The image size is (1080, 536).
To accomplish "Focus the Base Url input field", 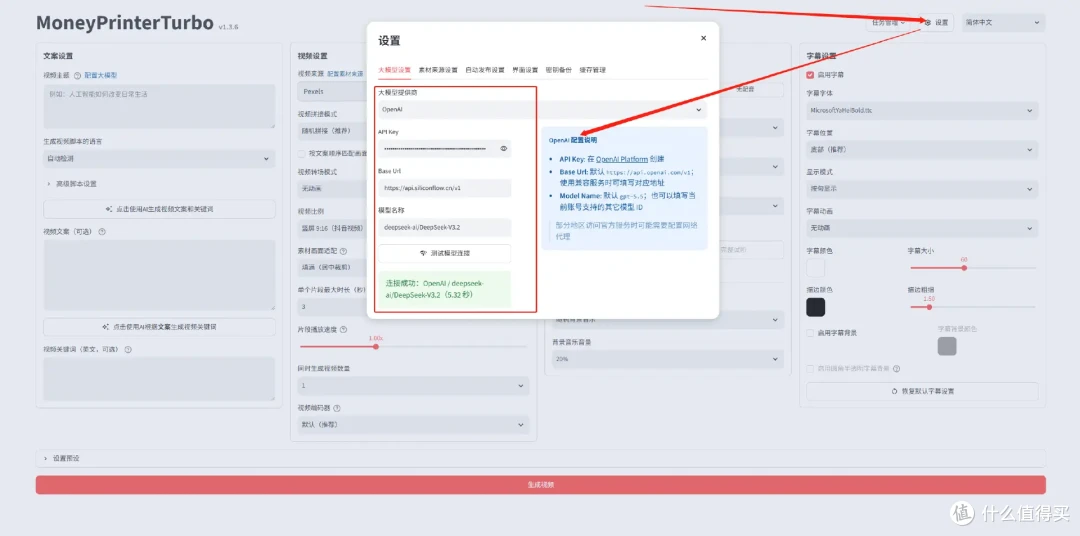I will (444, 188).
